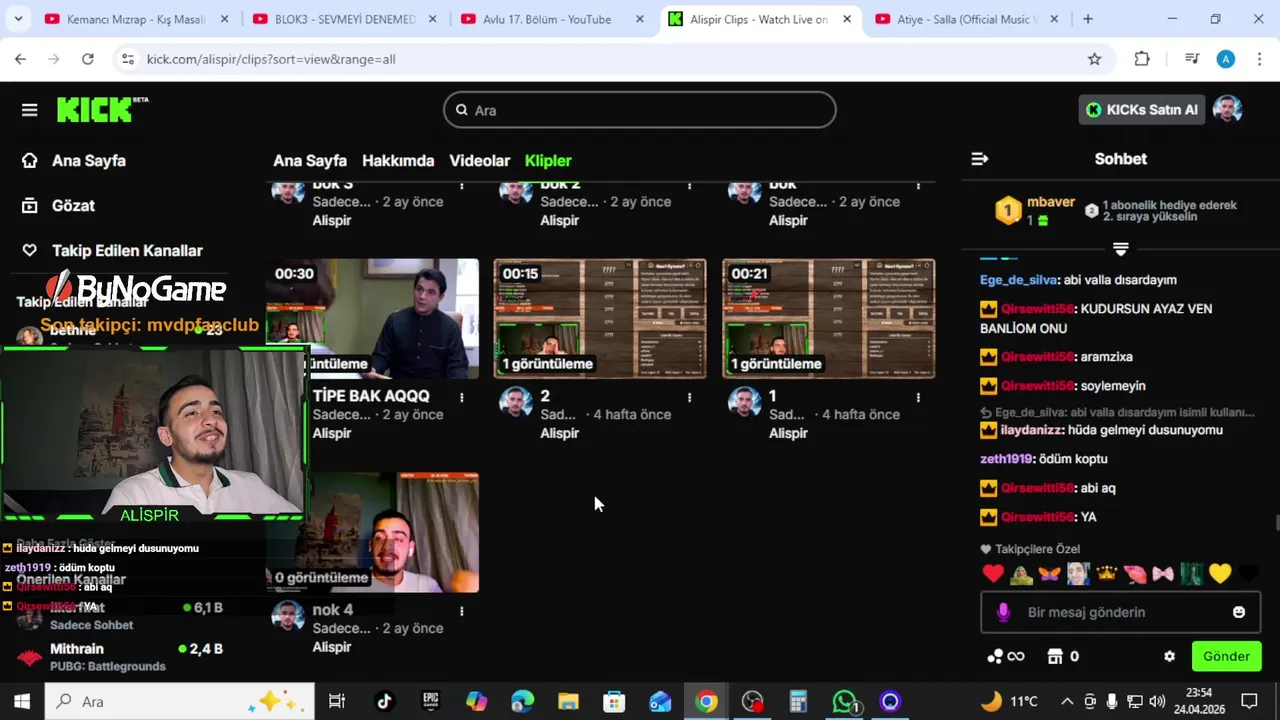This screenshot has width=1280, height=720.
Task: Expand the gift leaderboard chevron
Action: (1120, 249)
